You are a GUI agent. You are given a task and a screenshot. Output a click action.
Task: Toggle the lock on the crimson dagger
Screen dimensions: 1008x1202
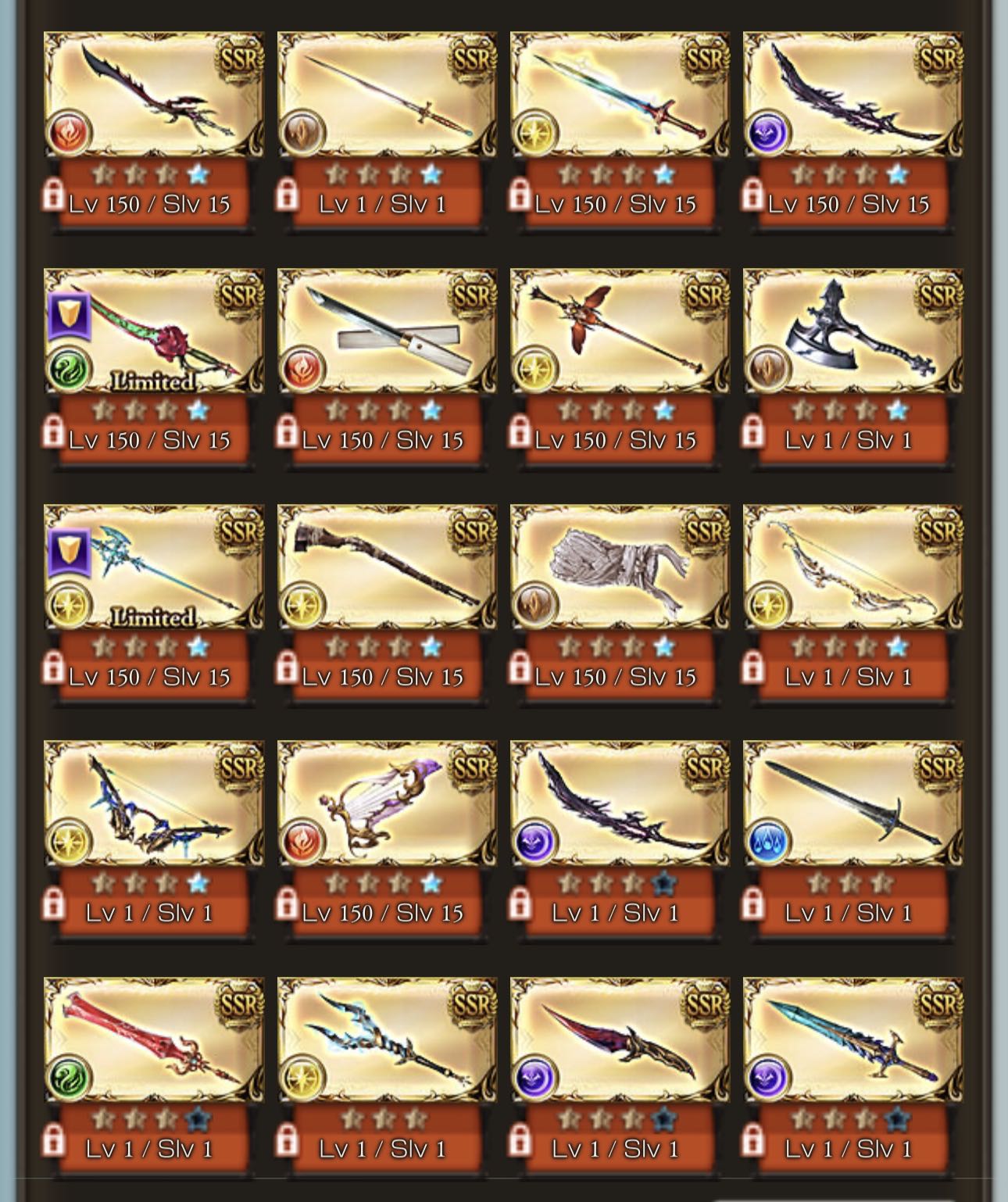pyautogui.click(x=520, y=1139)
